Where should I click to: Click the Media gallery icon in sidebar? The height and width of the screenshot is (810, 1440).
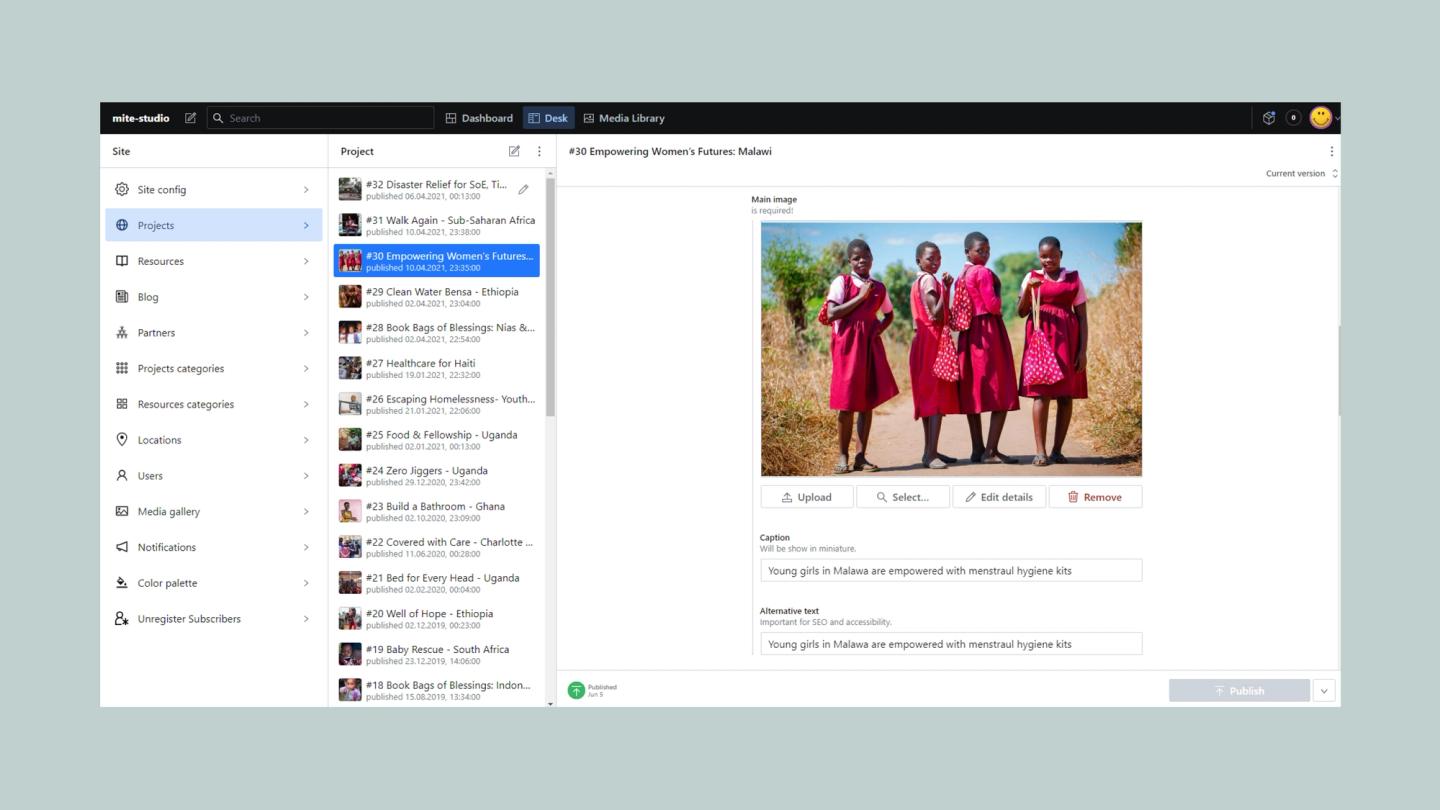[122, 511]
